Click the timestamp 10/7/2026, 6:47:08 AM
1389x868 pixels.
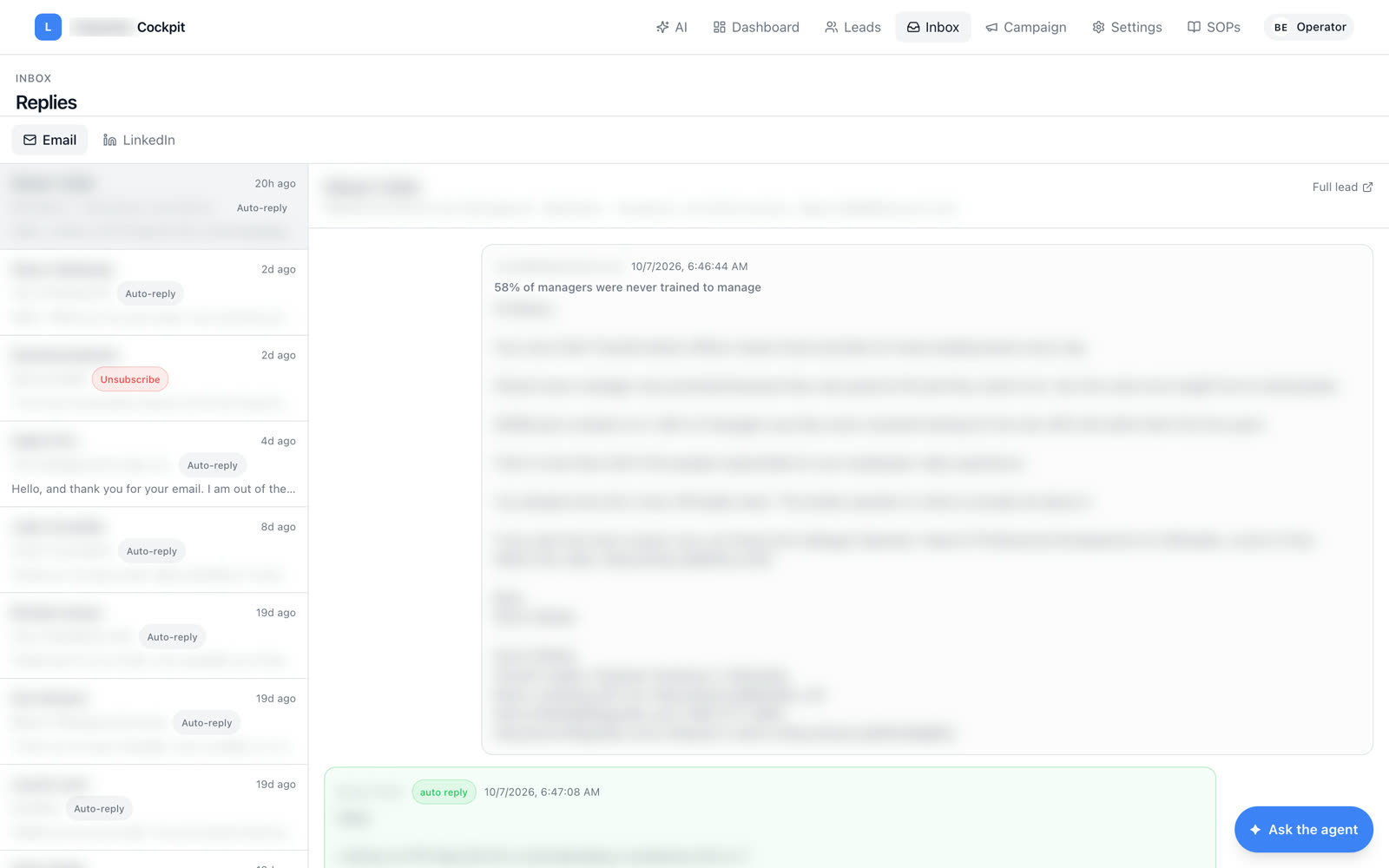542,792
